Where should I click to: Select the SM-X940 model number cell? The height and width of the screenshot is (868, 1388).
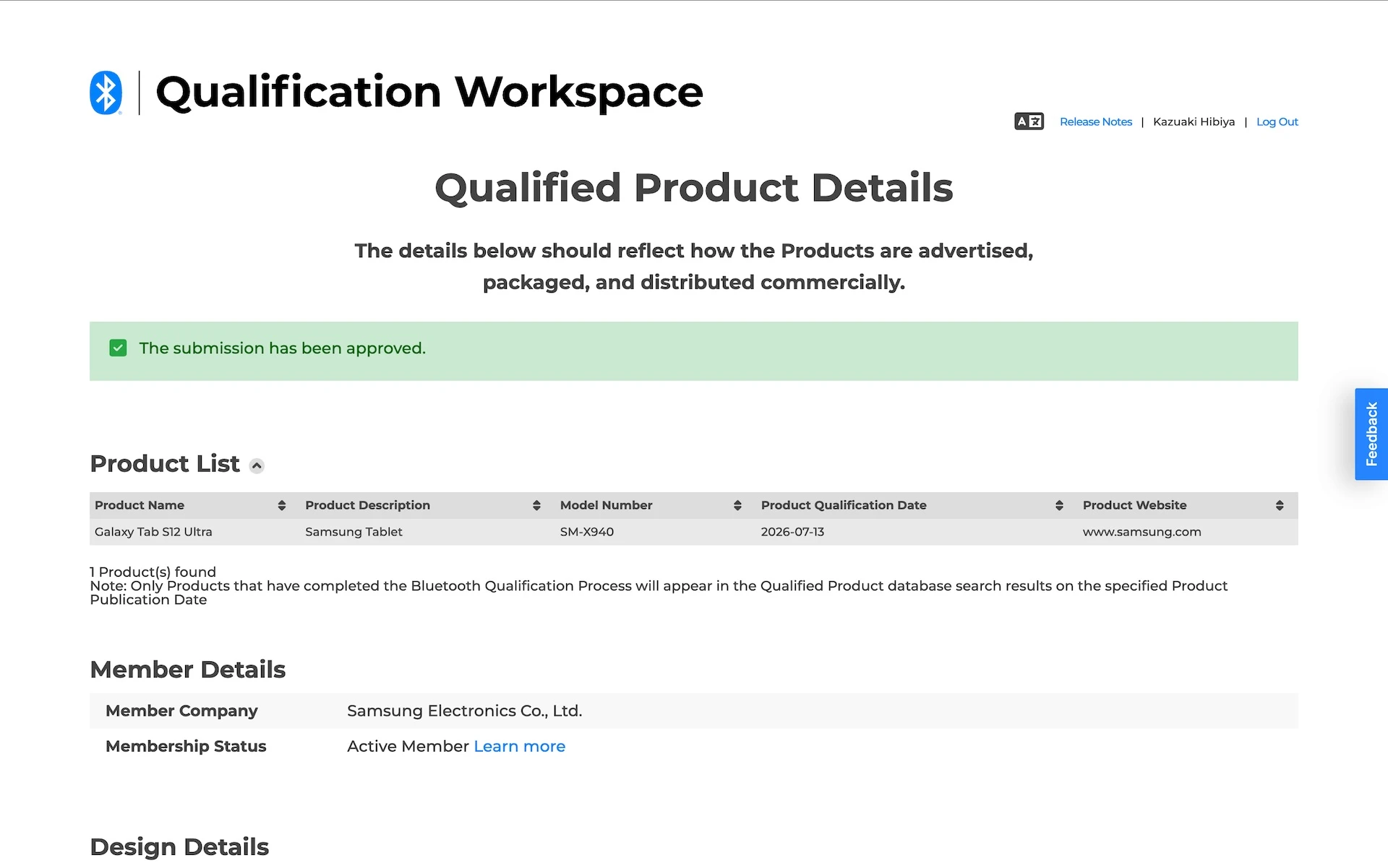coord(586,532)
